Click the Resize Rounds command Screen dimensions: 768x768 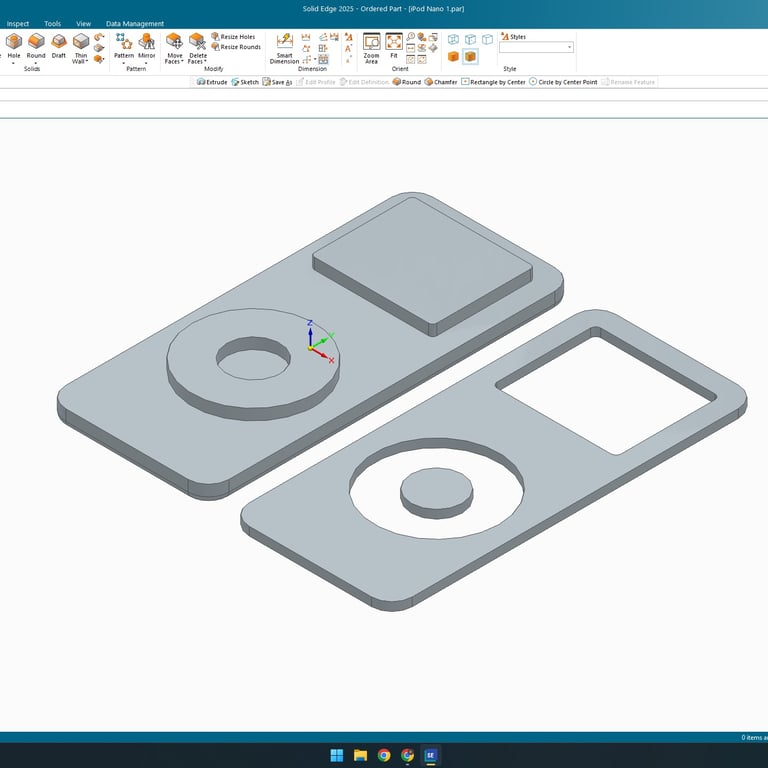[x=236, y=47]
